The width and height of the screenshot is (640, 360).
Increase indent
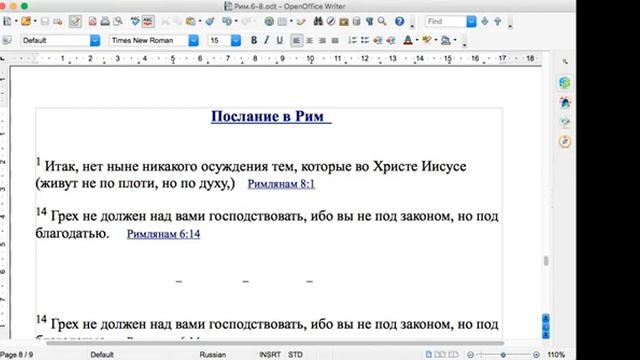pos(391,40)
